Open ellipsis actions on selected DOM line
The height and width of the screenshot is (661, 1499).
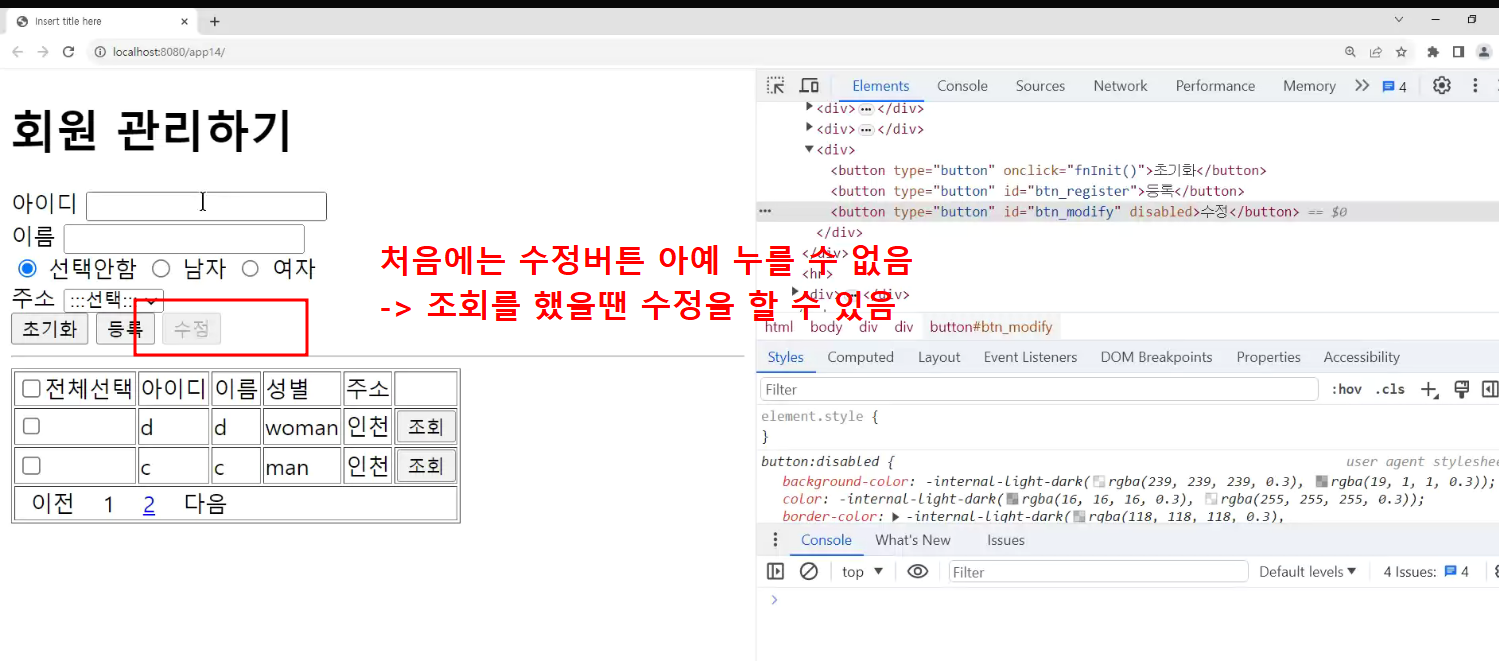(x=765, y=212)
